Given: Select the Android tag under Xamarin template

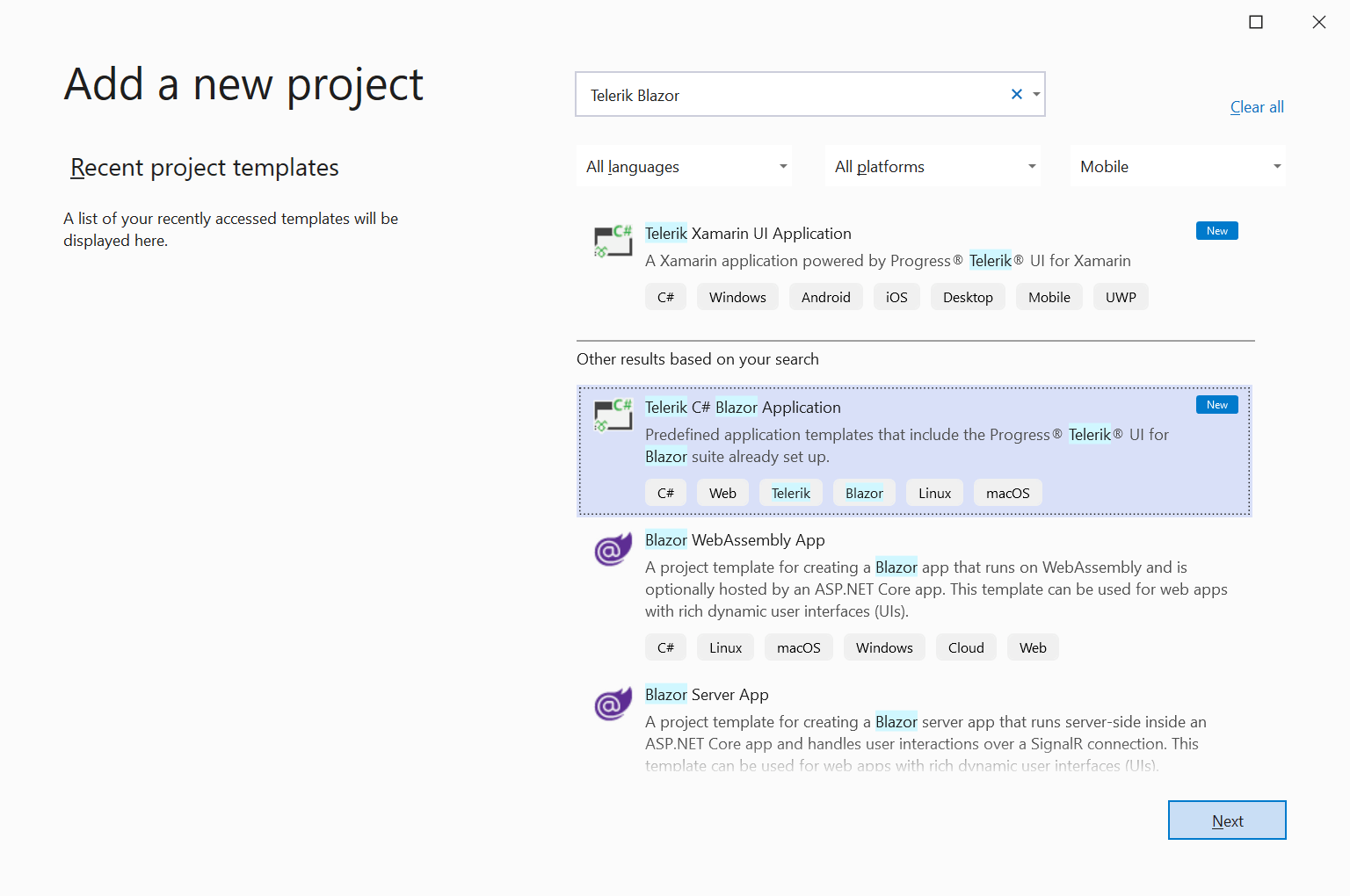Looking at the screenshot, I should (825, 296).
